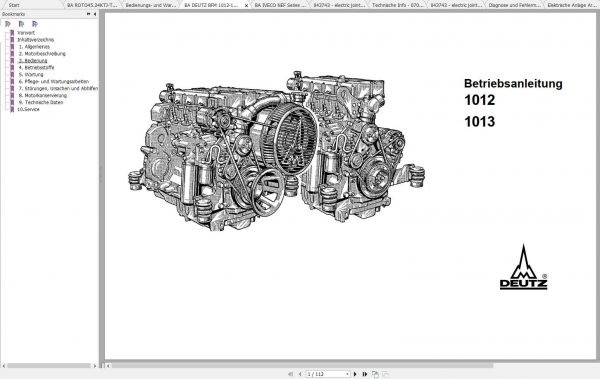Open the 10. Service bookmark
600x379 pixels.
(28, 109)
